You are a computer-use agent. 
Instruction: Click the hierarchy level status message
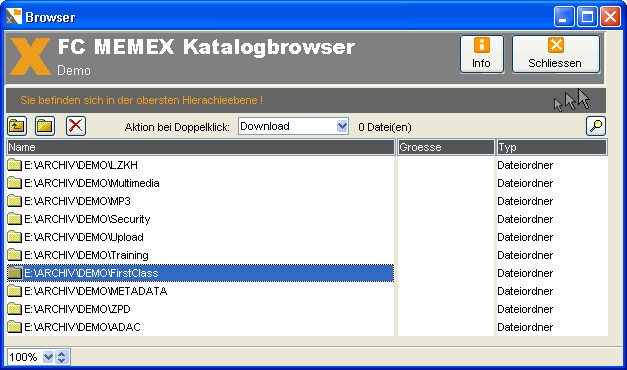(x=142, y=100)
